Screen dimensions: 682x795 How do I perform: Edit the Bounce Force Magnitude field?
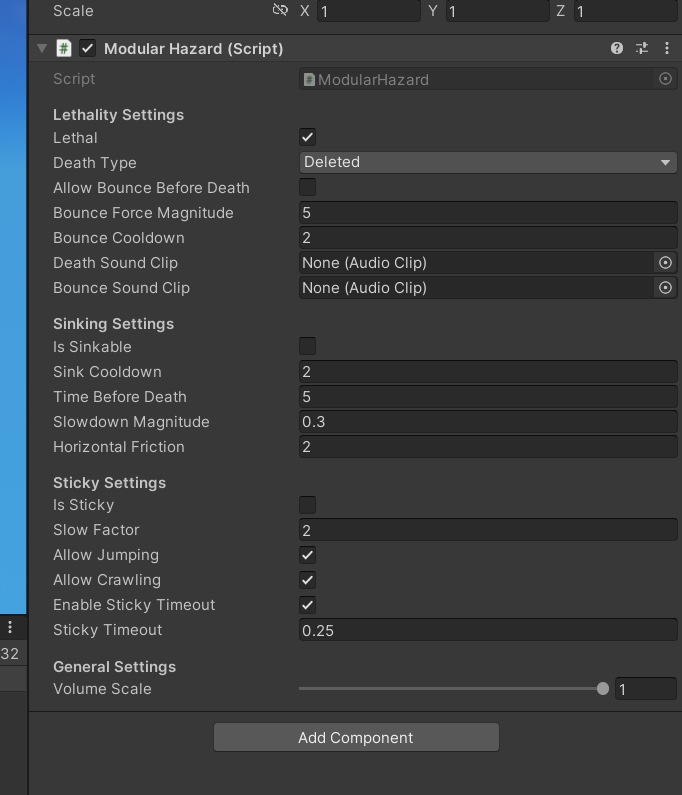(x=488, y=212)
